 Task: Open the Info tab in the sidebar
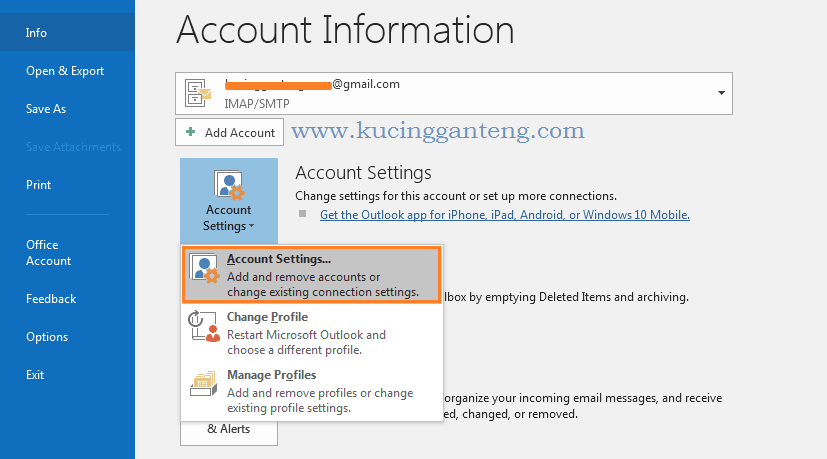point(67,33)
